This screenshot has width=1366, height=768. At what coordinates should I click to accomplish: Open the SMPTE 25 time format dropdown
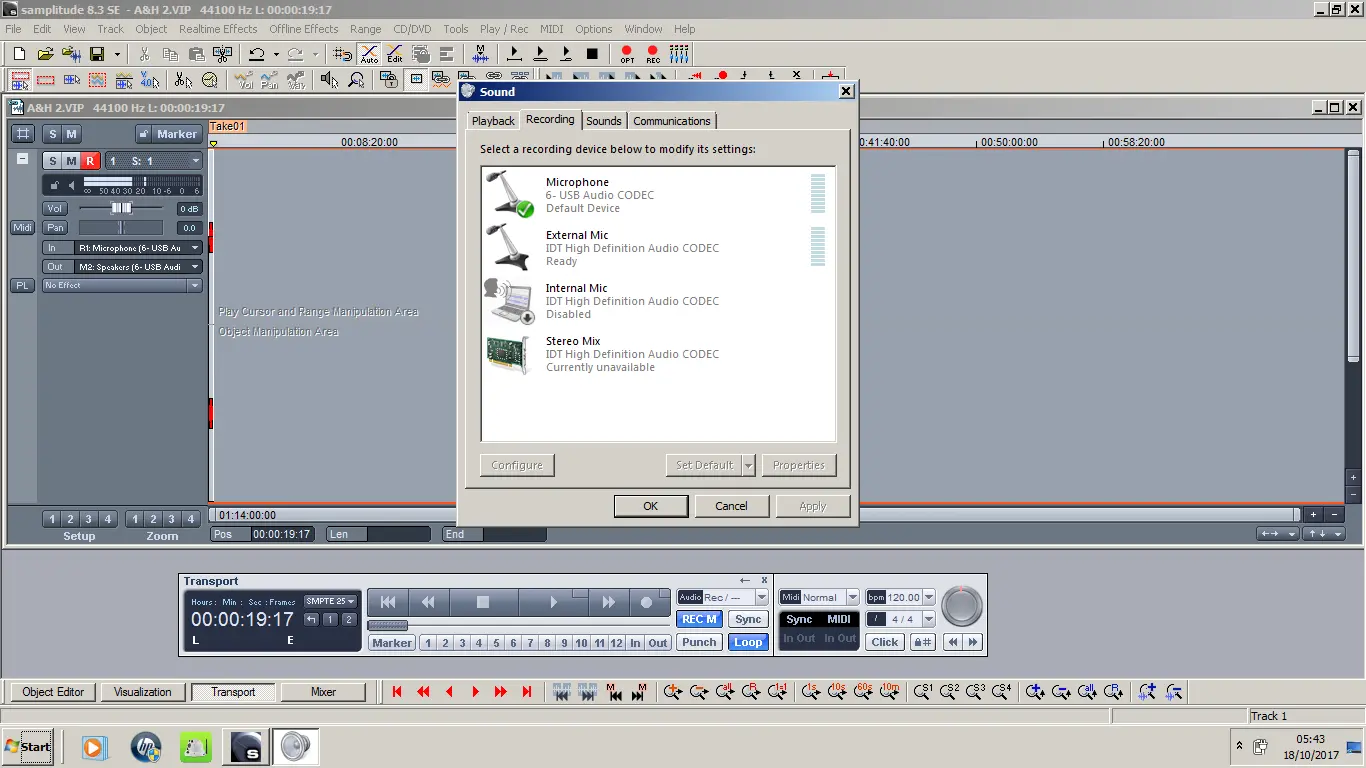[330, 602]
